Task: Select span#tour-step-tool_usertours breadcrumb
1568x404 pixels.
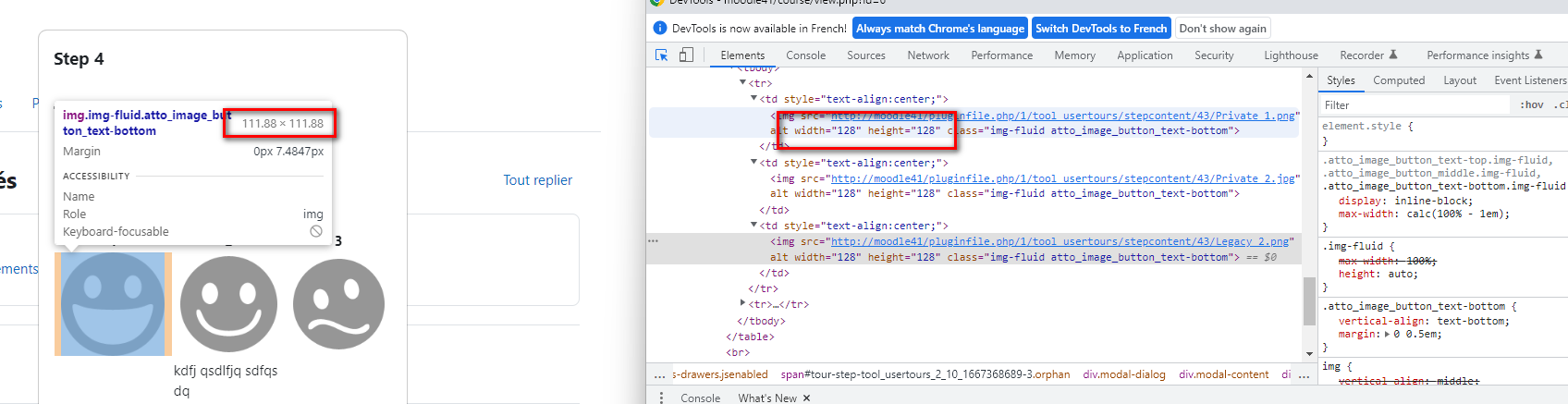Action: [925, 374]
